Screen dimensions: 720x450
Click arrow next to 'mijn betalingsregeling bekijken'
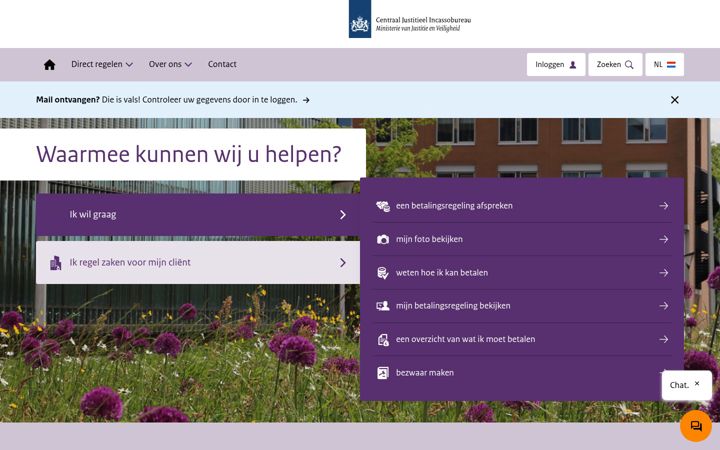(664, 306)
